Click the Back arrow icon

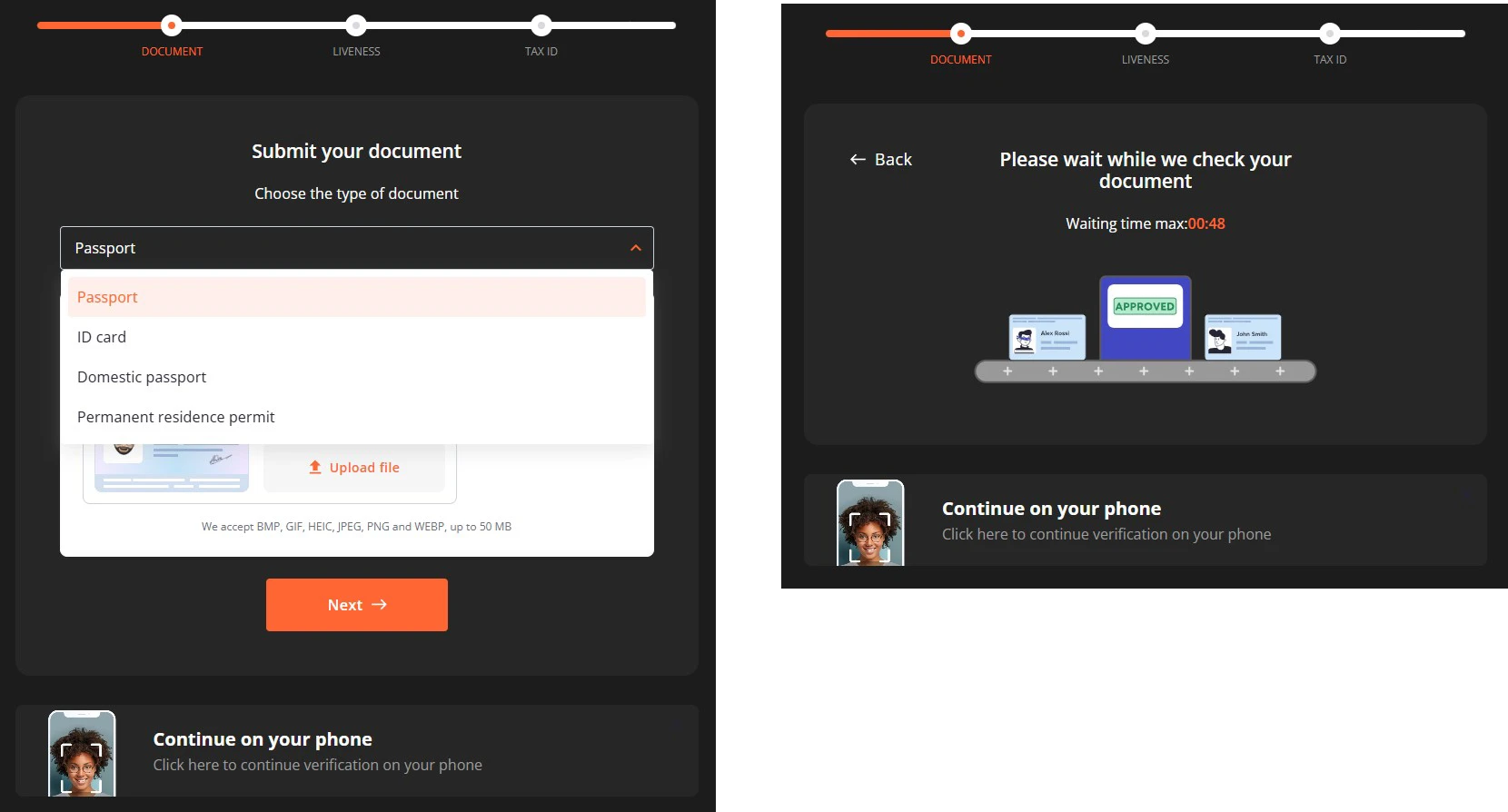click(858, 160)
